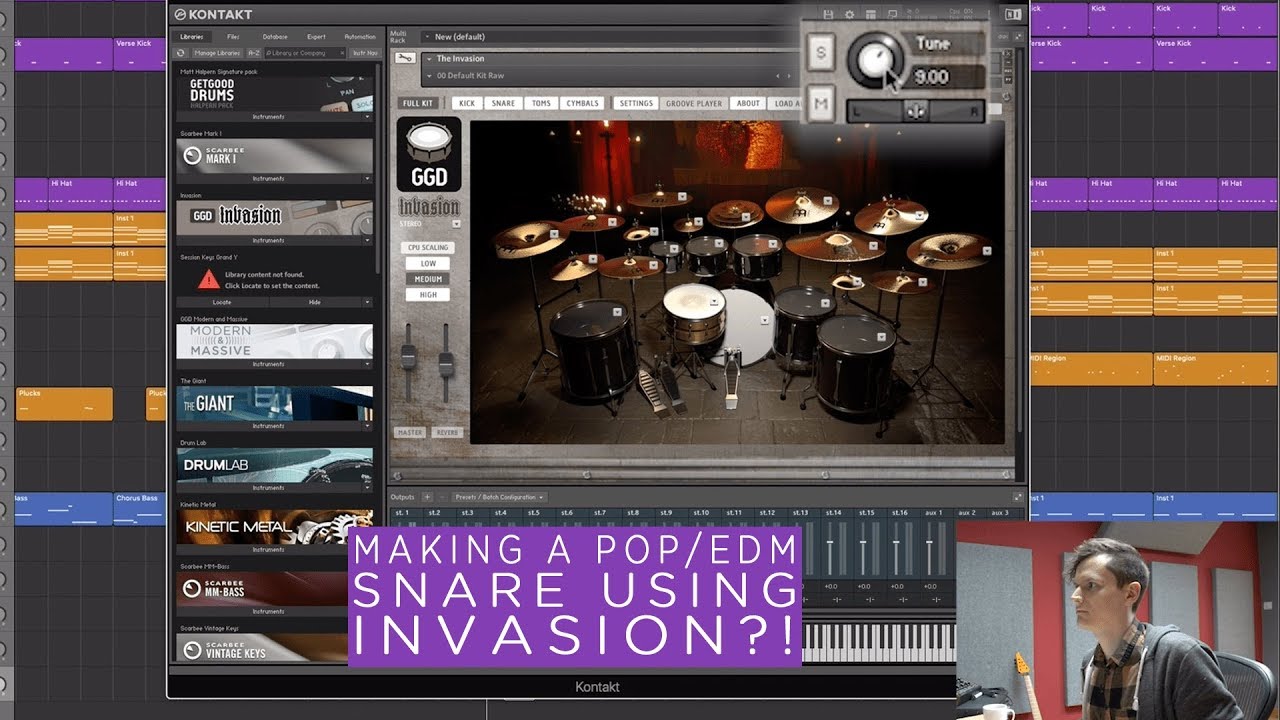1280x720 pixels.
Task: Click the save disk icon in Kontakt header
Action: [x=828, y=14]
